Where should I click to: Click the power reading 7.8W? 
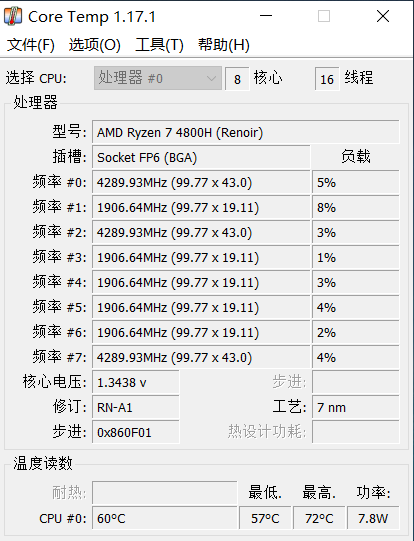pyautogui.click(x=373, y=518)
